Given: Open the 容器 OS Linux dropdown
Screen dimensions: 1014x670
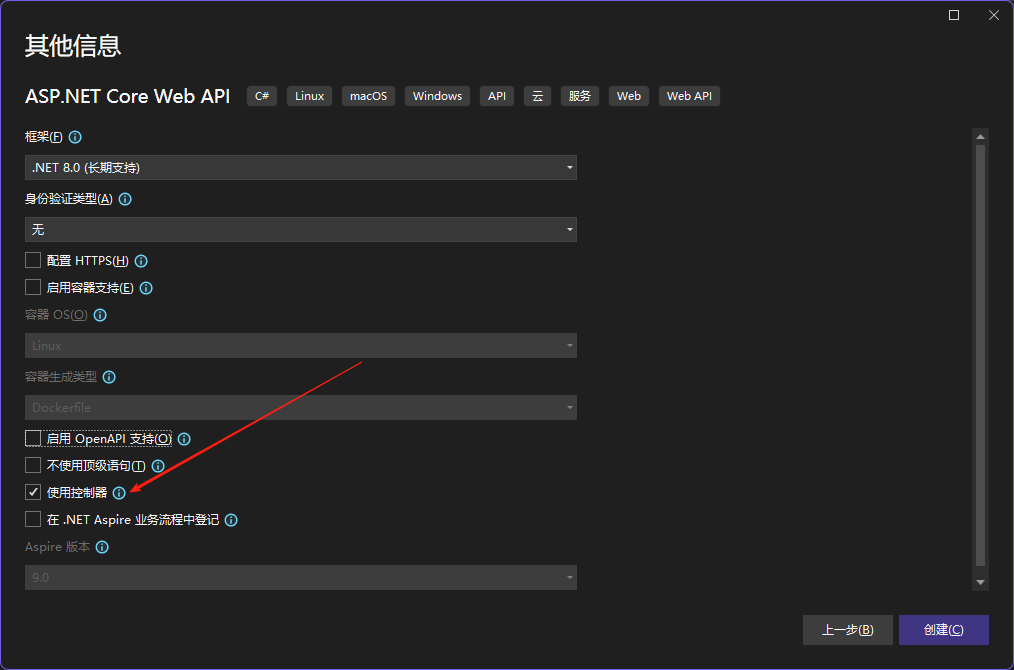Looking at the screenshot, I should point(301,345).
